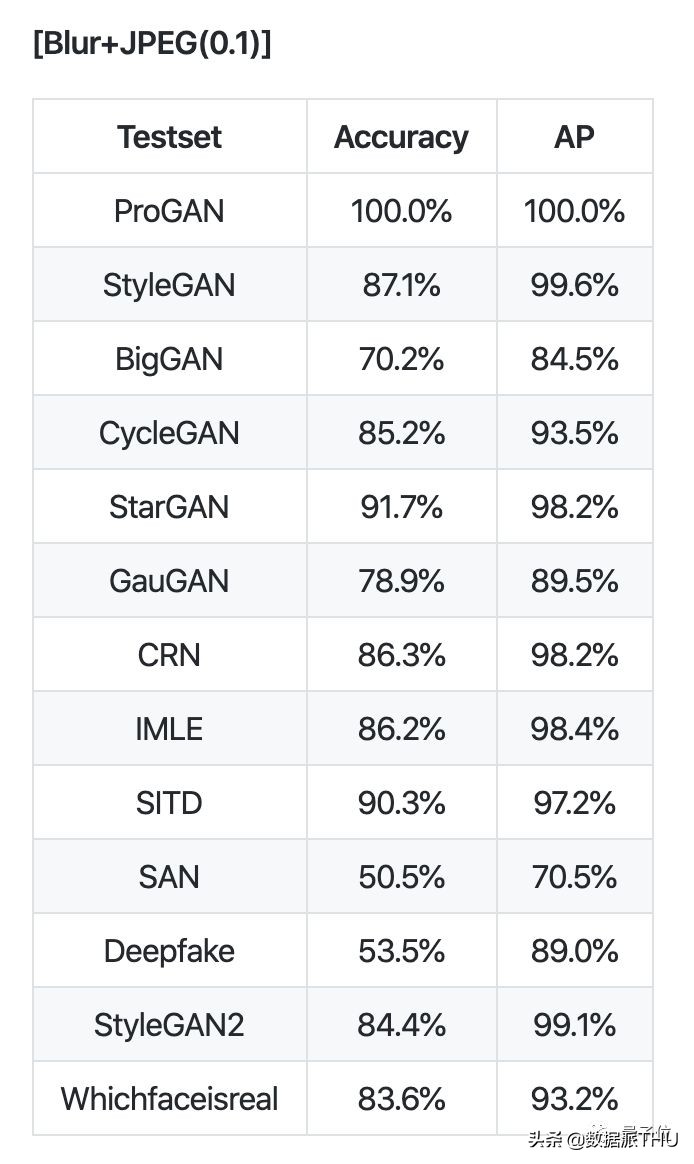This screenshot has height=1164, width=694.
Task: Select the Deepfake testset cell
Action: (169, 951)
